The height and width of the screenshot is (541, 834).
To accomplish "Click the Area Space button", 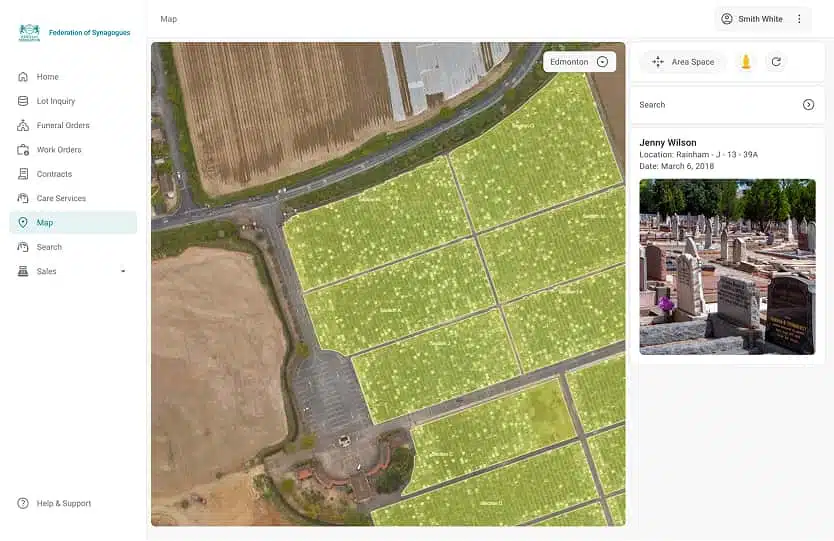I will tap(684, 62).
